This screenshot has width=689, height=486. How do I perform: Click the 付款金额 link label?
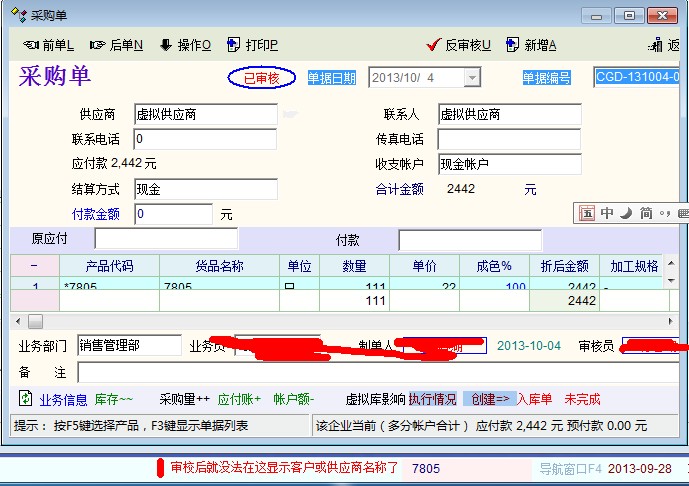(x=96, y=214)
